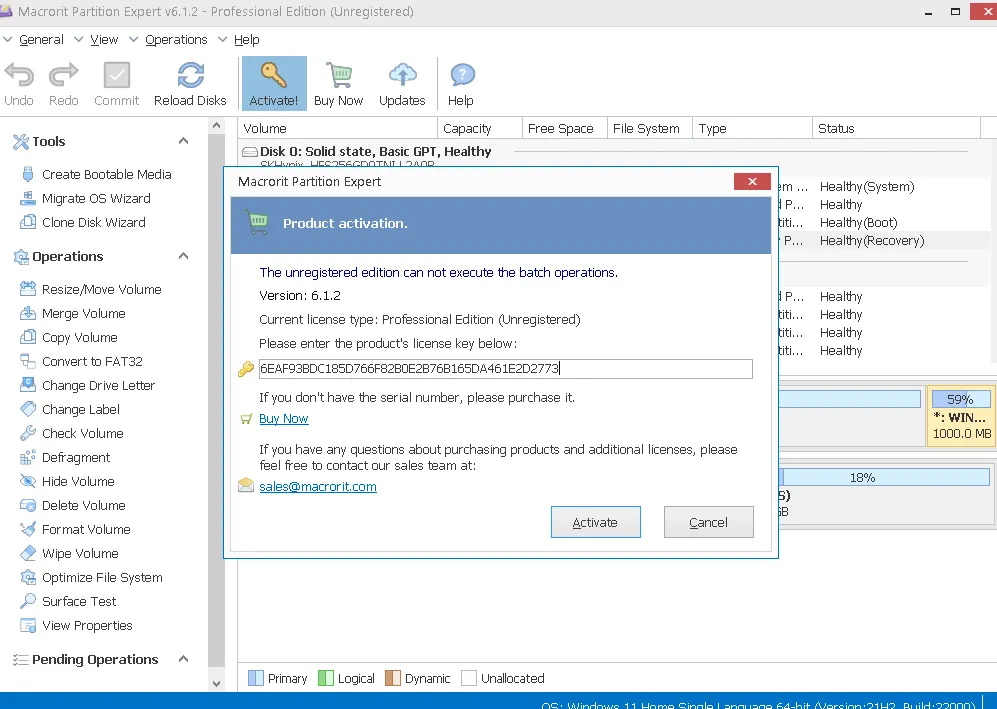
Task: Sort by the Capacity column header
Action: (479, 128)
